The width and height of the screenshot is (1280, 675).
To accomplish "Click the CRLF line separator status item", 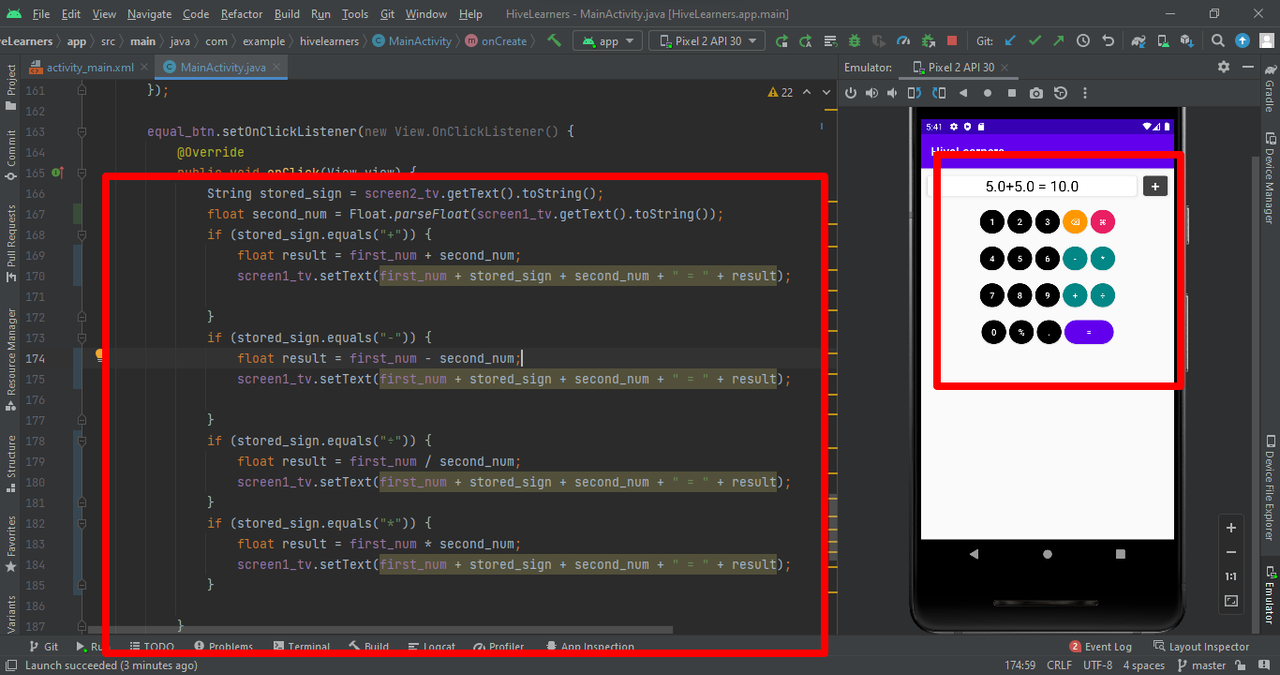I will pyautogui.click(x=1059, y=665).
